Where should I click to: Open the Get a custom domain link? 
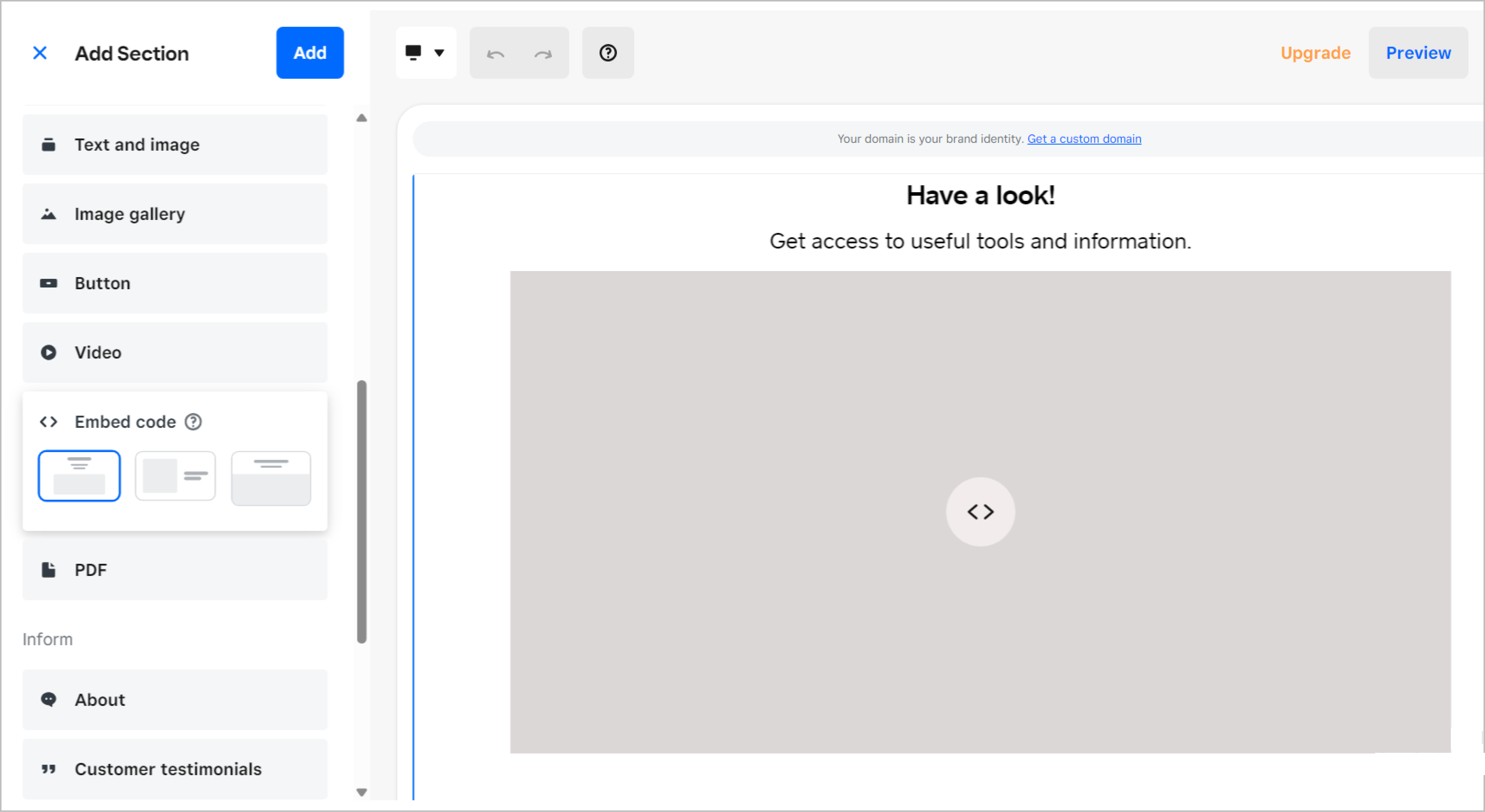[1084, 139]
